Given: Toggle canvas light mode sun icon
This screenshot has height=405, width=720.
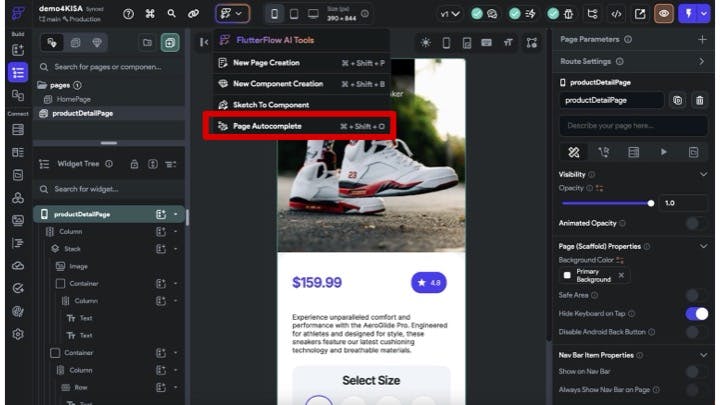Looking at the screenshot, I should (426, 43).
